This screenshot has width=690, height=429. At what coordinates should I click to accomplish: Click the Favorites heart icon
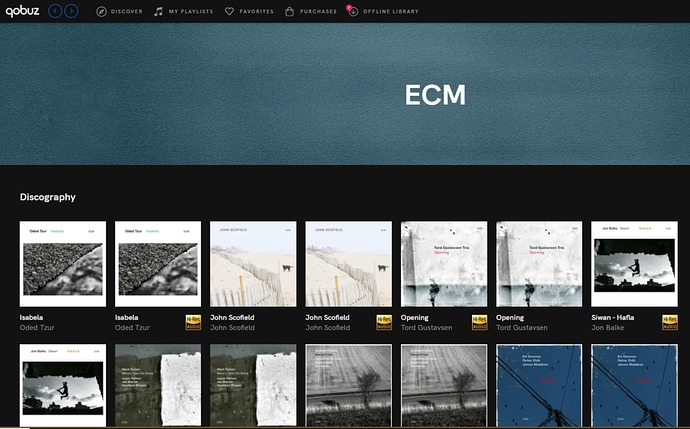229,11
